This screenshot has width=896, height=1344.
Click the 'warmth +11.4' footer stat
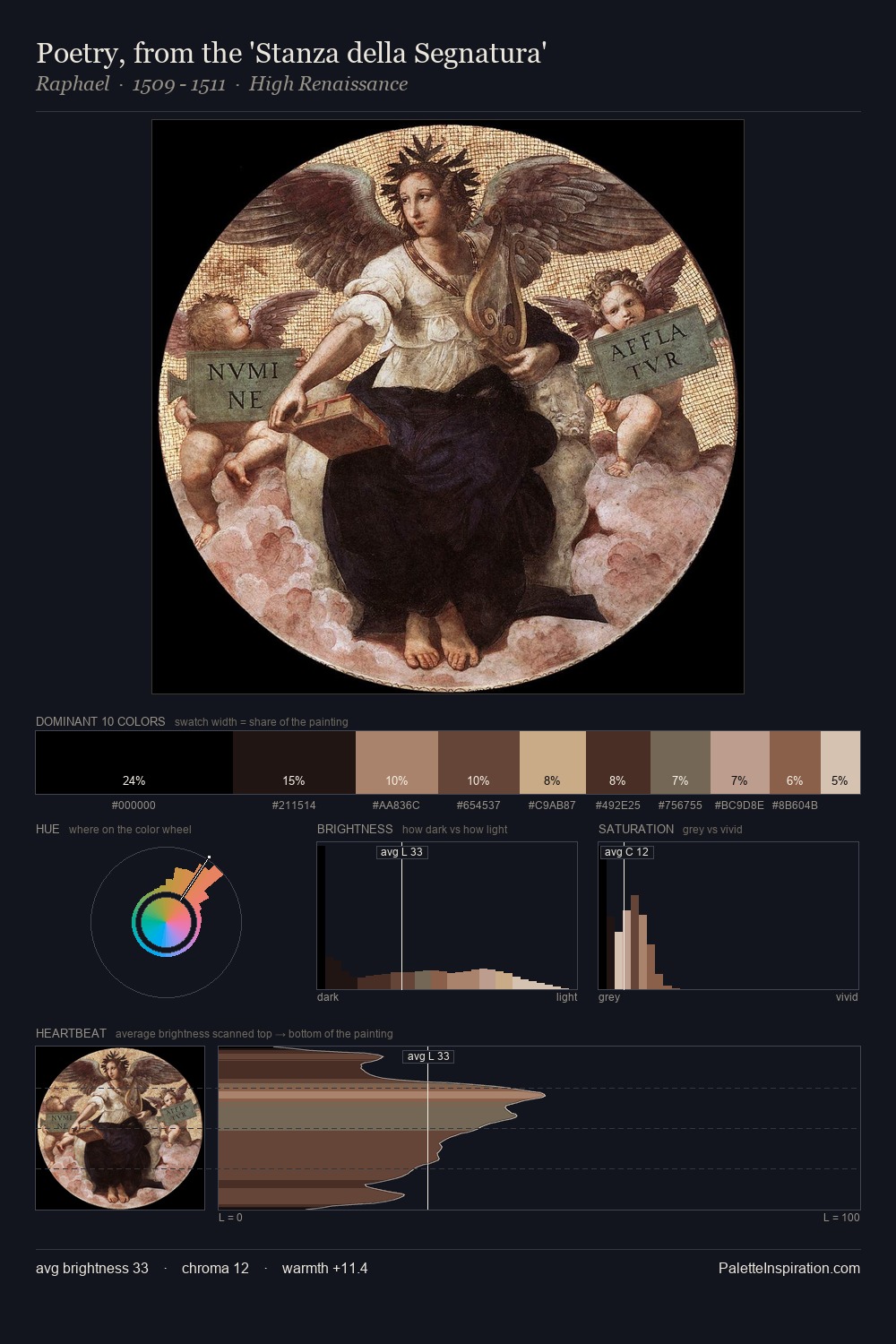(324, 1268)
